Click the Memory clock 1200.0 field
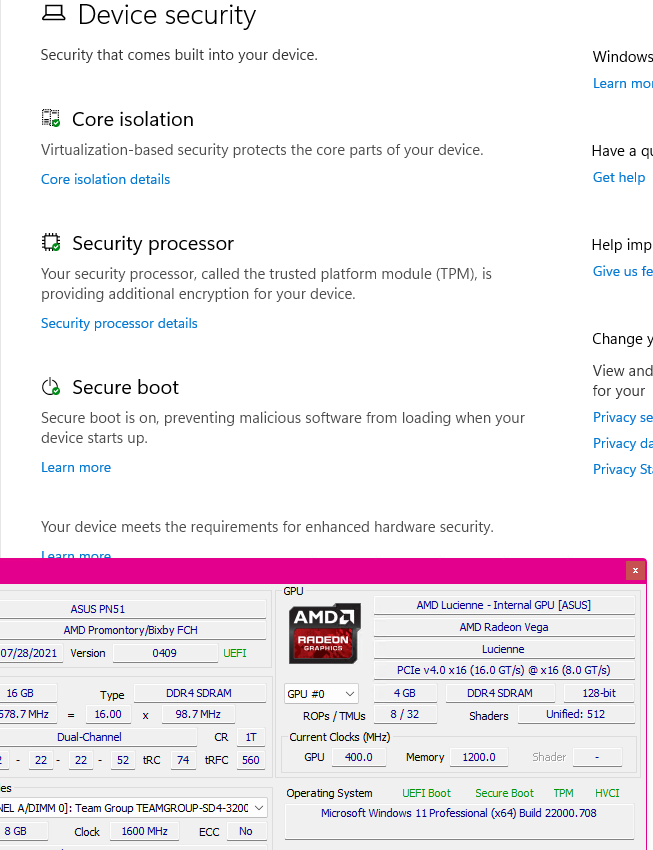This screenshot has width=653, height=850. click(478, 757)
